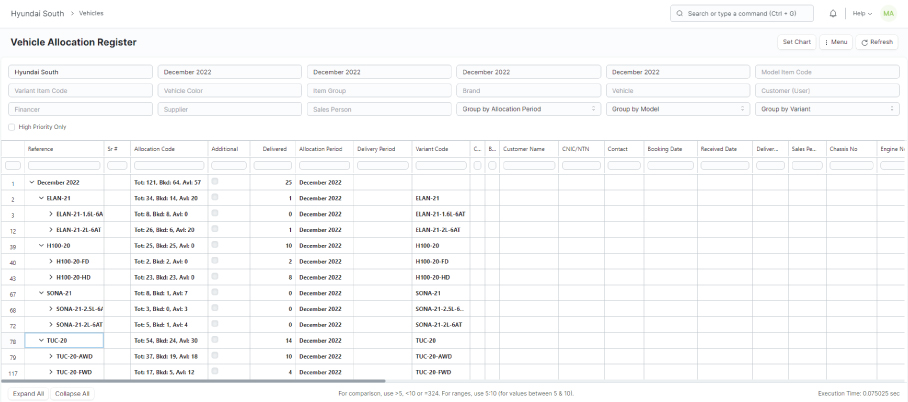Go to Hyundai South breadcrumb

pyautogui.click(x=38, y=13)
